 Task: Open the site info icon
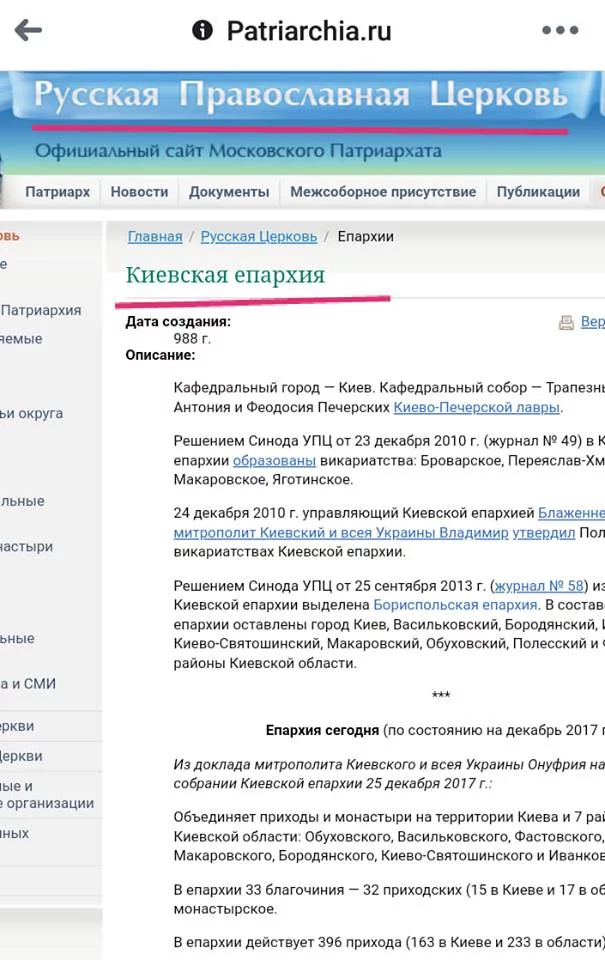[x=202, y=29]
